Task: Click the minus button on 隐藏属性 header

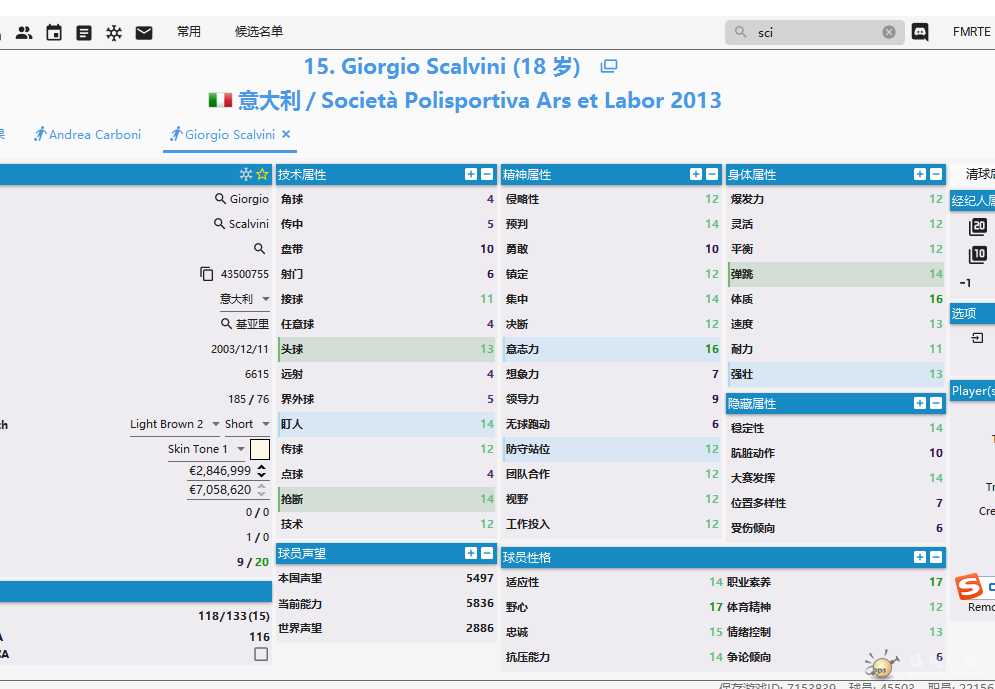Action: coord(936,403)
